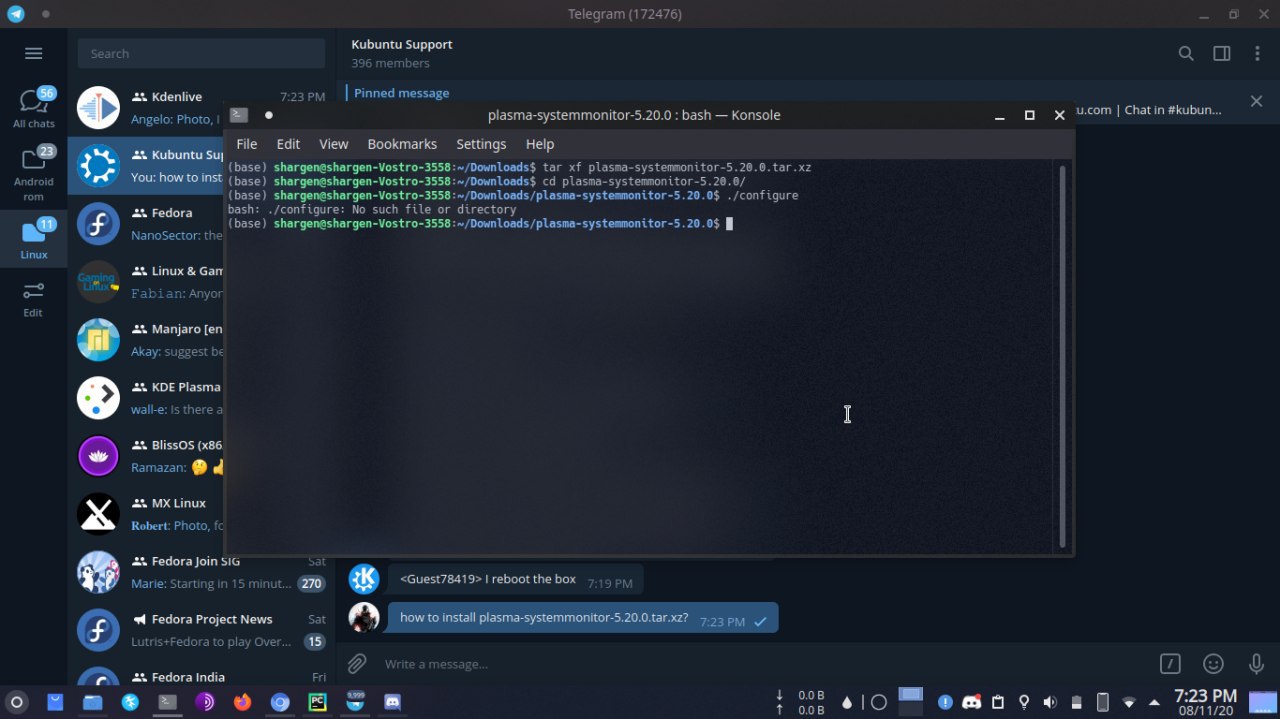Open Dolphin file manager from taskbar
The height and width of the screenshot is (719, 1280).
[92, 702]
